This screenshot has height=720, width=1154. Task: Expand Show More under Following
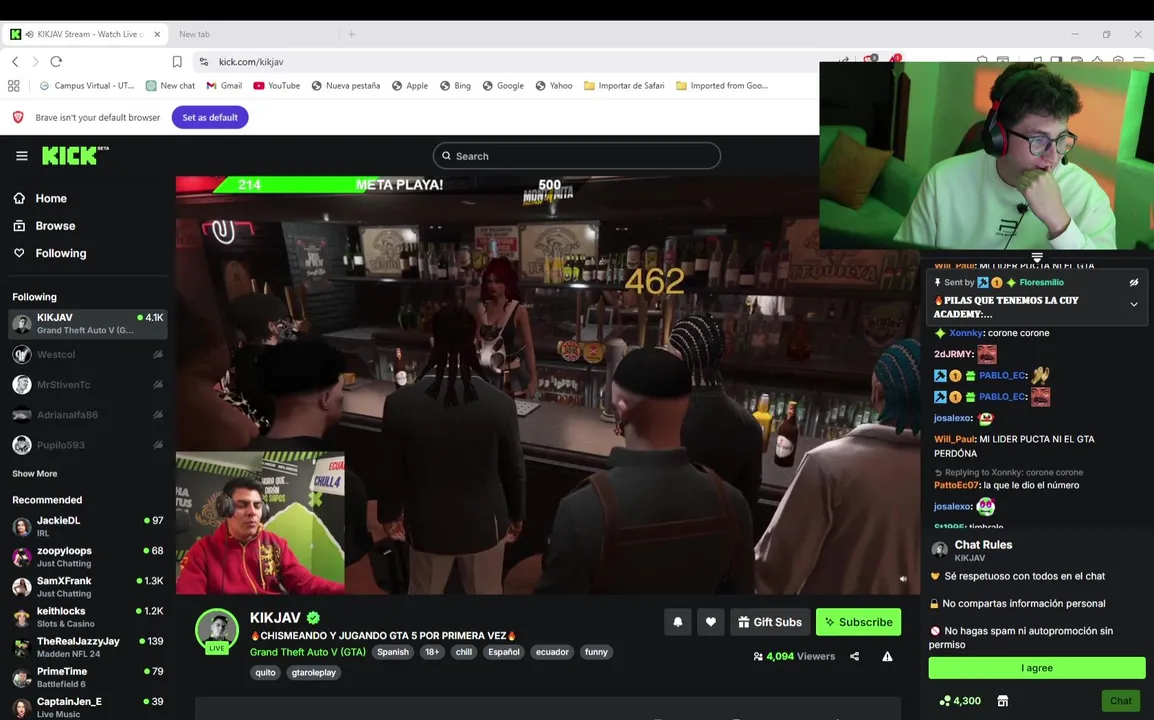(35, 473)
